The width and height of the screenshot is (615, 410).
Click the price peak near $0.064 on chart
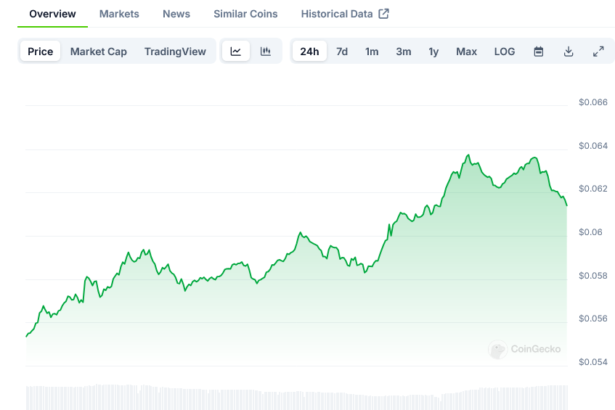click(x=467, y=156)
